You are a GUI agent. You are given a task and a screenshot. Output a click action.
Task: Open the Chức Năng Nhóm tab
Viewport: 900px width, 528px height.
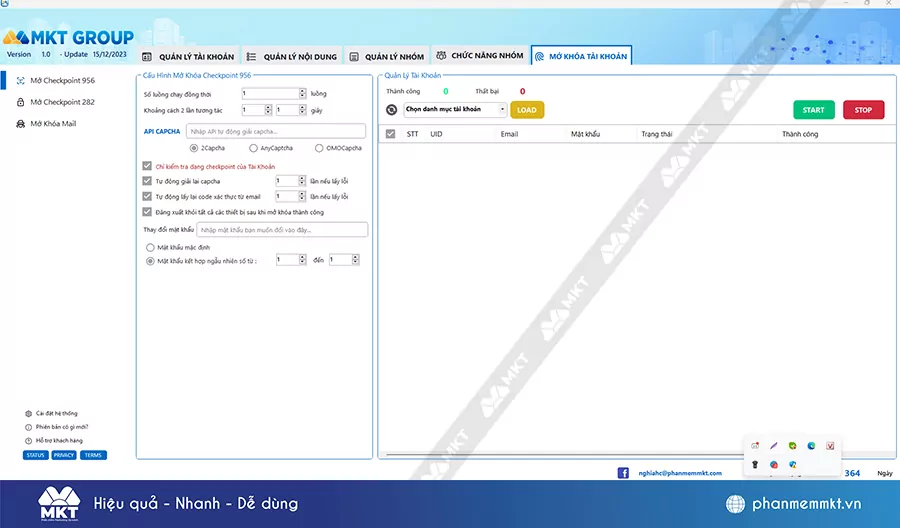coord(482,56)
